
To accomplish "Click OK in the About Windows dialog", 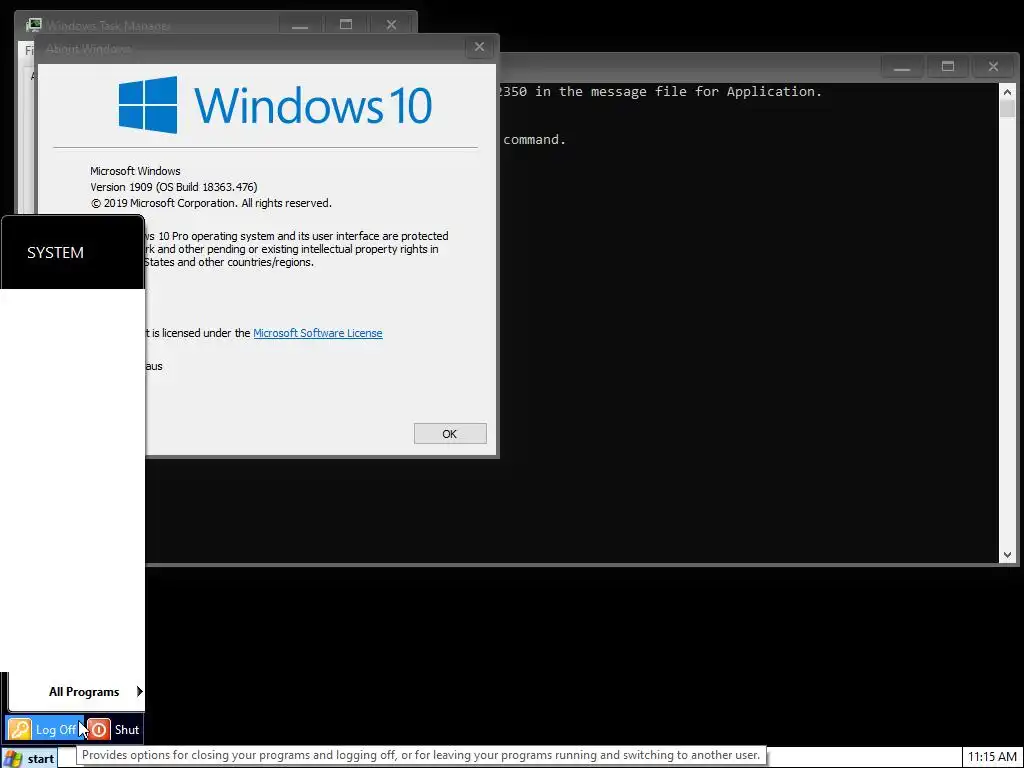I will click(450, 434).
